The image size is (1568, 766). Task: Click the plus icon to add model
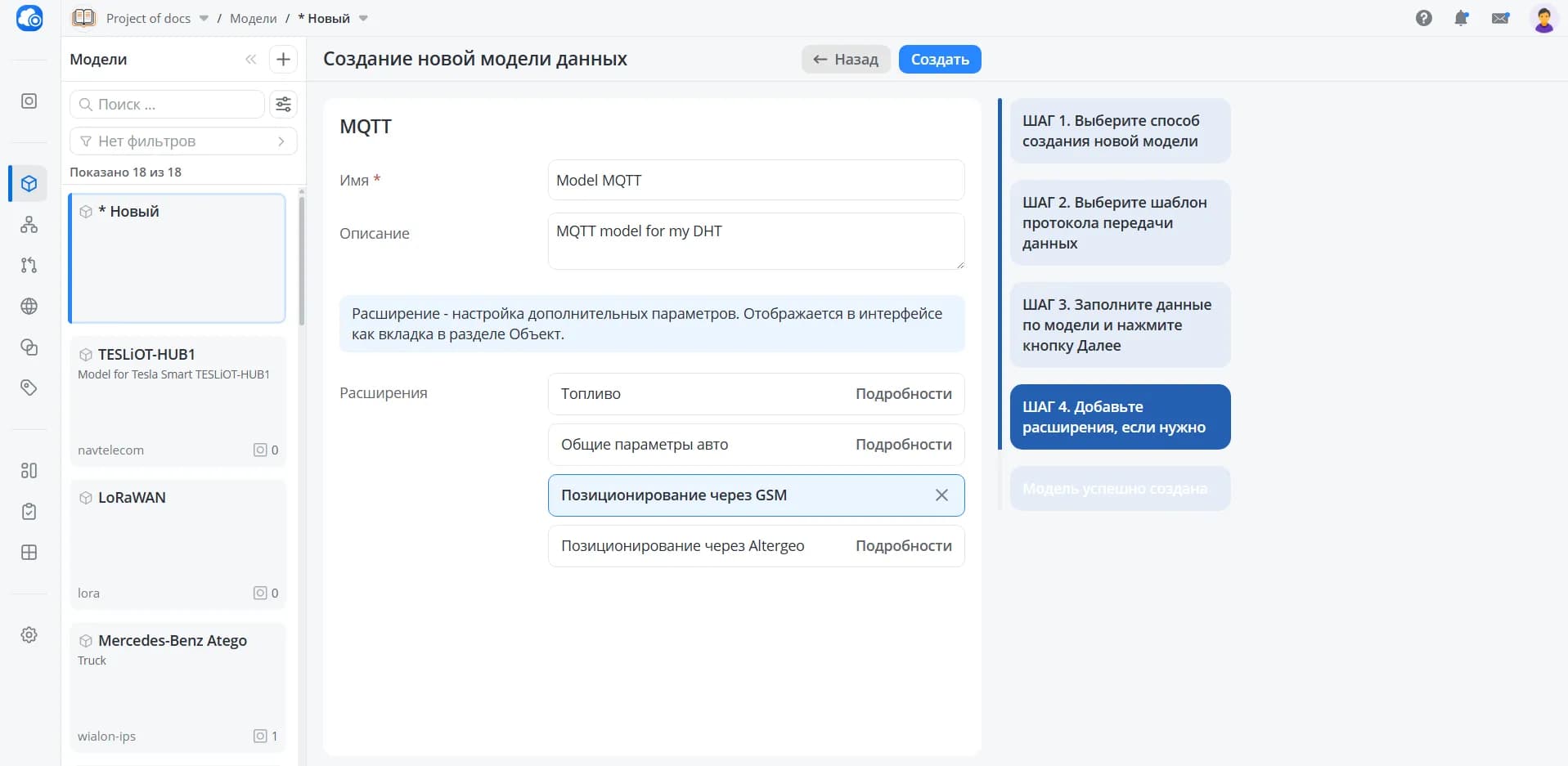[283, 59]
